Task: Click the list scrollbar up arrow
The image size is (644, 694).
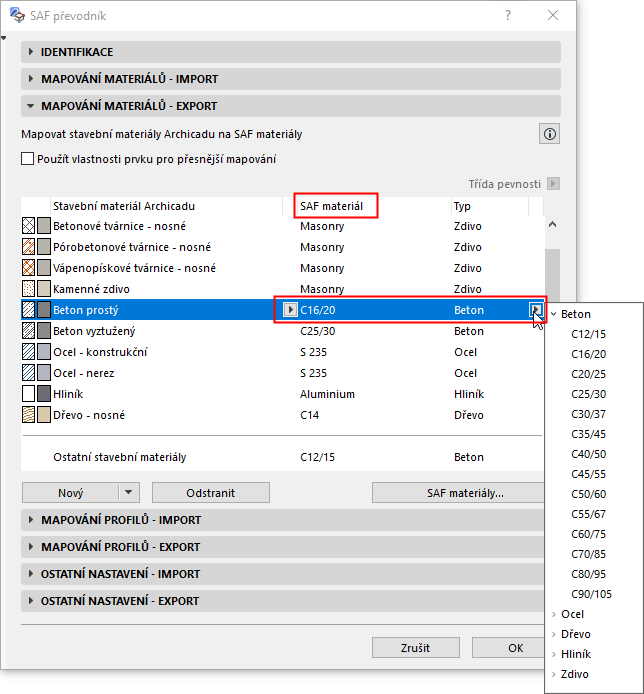Action: click(x=552, y=224)
